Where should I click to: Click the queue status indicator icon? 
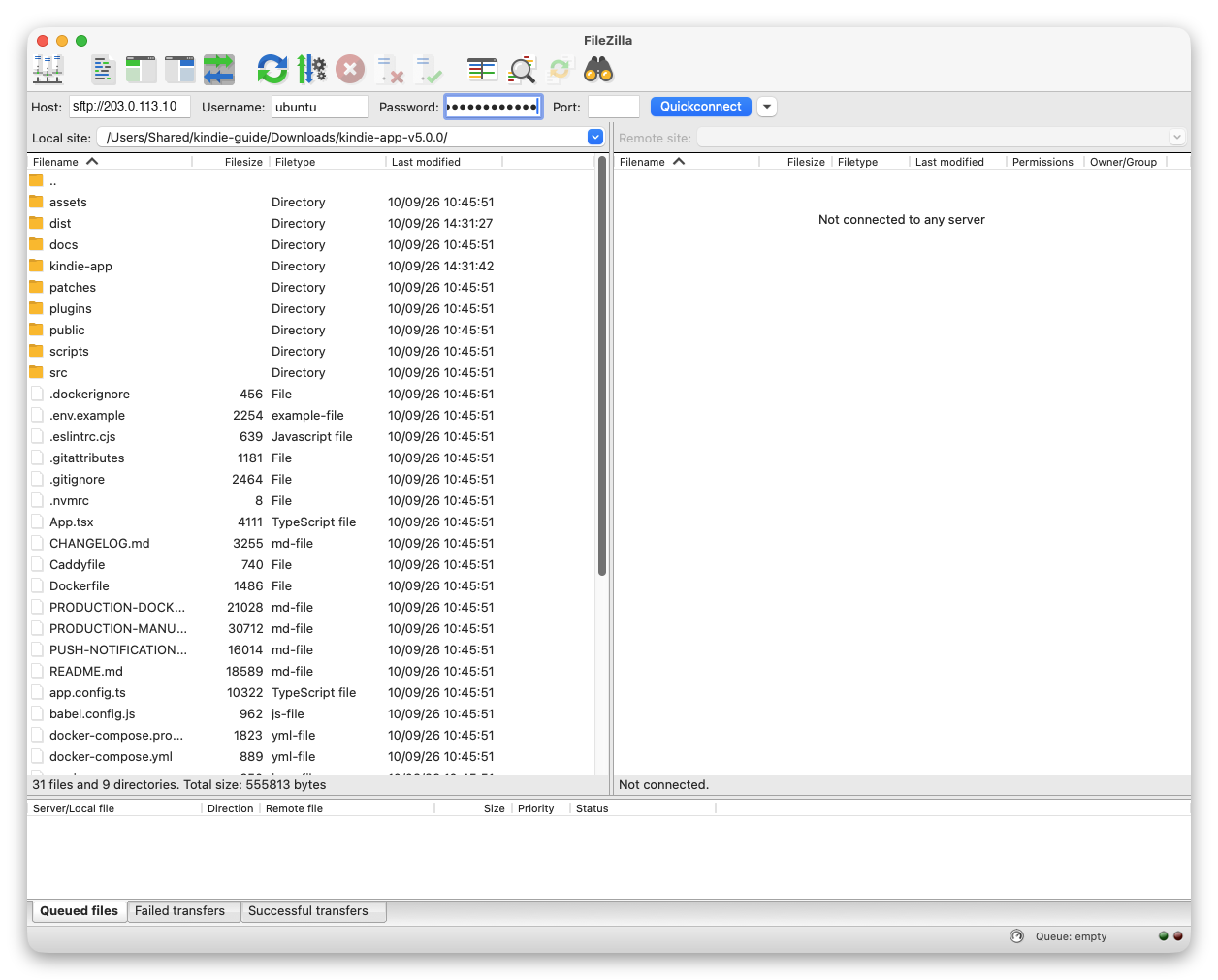[1016, 936]
